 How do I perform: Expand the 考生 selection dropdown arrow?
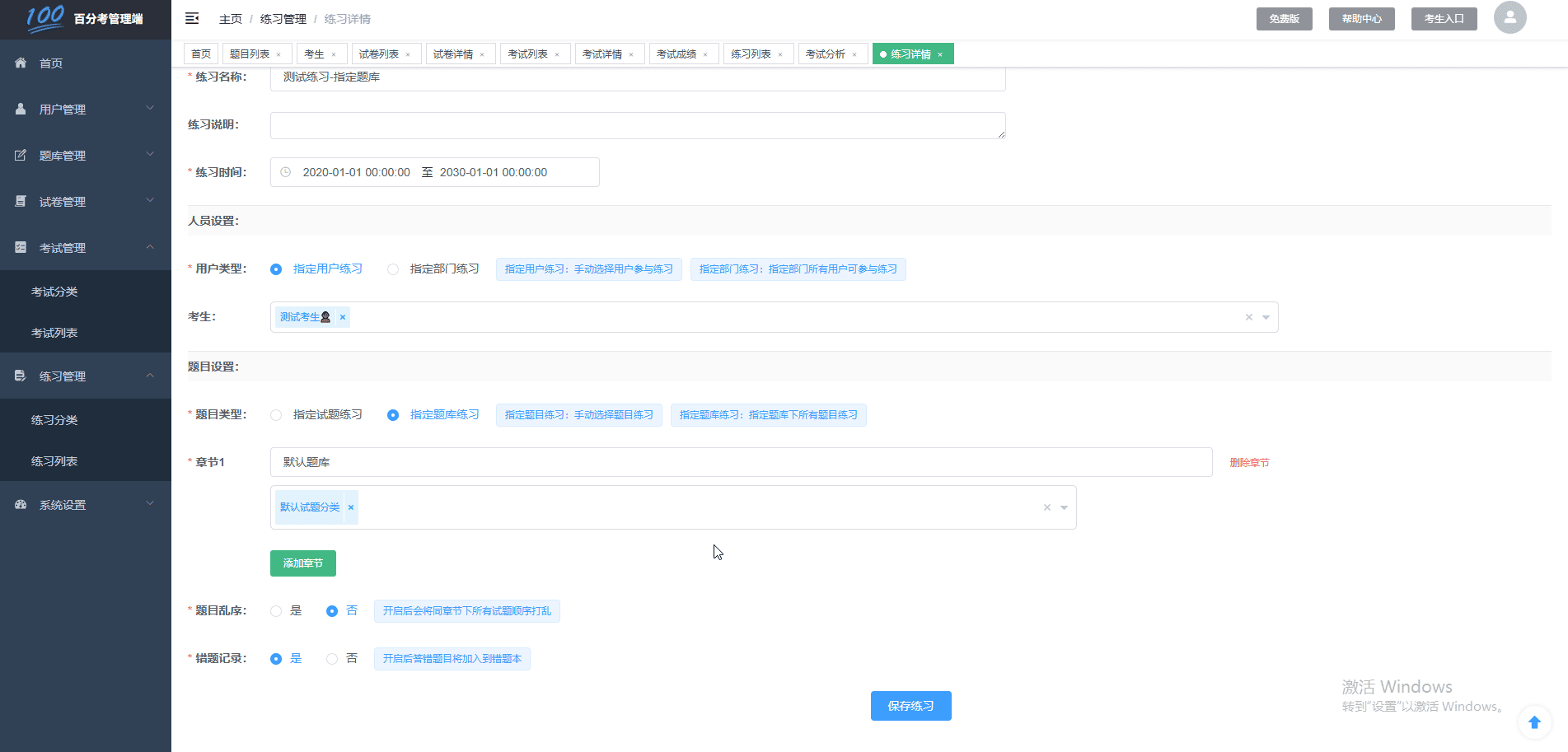click(x=1266, y=317)
